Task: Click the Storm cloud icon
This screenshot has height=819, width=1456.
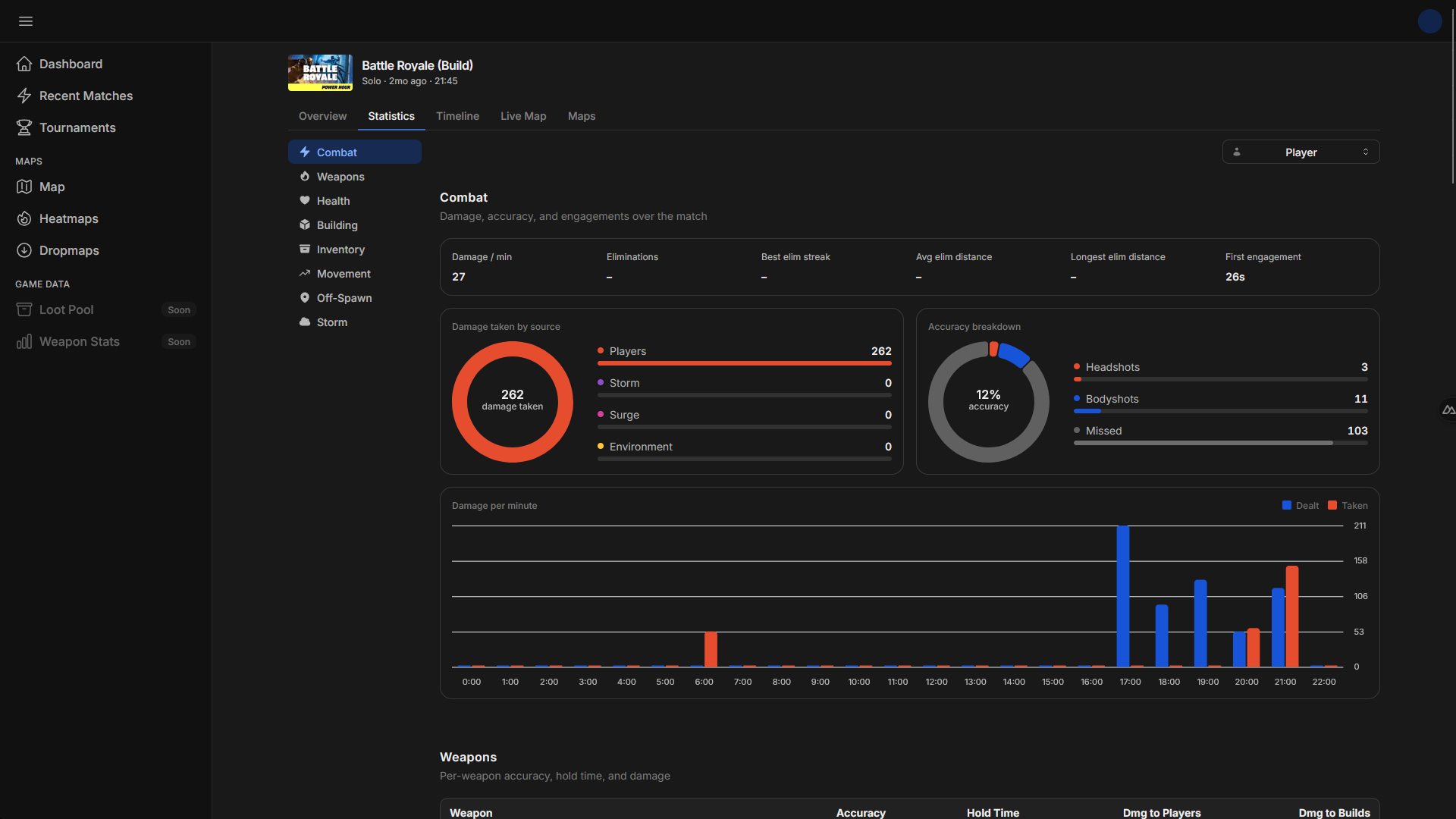Action: [305, 322]
